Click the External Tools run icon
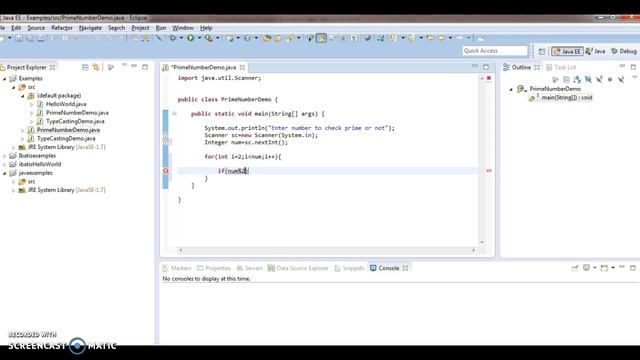Screen dimensions: 640x360 209,38
